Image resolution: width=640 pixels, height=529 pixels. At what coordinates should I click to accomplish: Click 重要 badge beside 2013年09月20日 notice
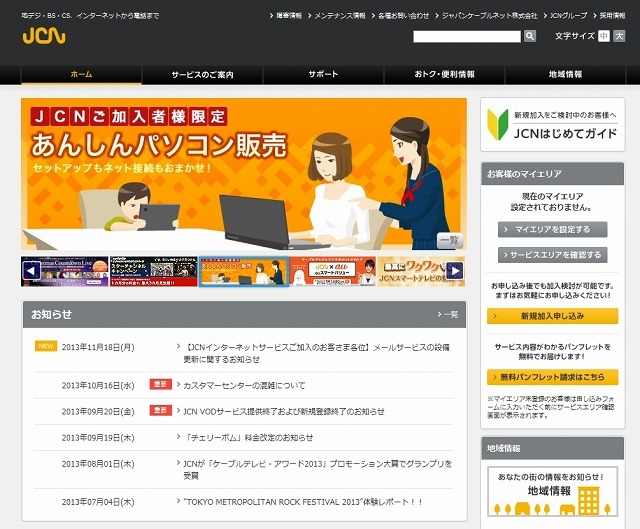click(x=161, y=410)
